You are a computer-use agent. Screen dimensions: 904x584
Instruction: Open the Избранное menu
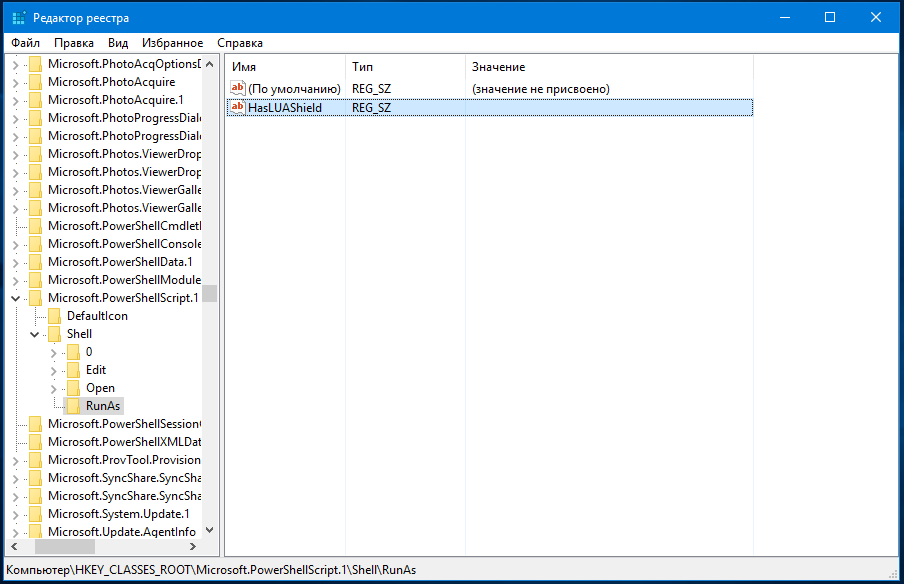point(172,43)
